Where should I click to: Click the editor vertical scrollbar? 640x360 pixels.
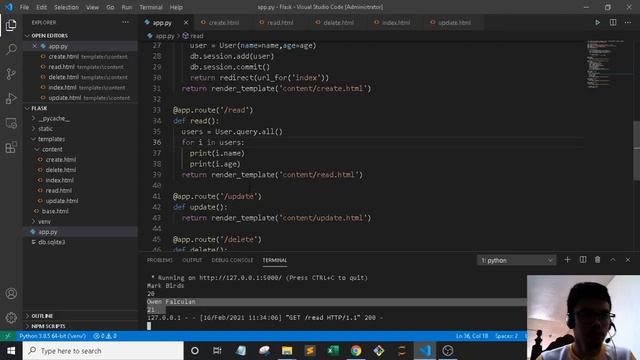(x=636, y=150)
